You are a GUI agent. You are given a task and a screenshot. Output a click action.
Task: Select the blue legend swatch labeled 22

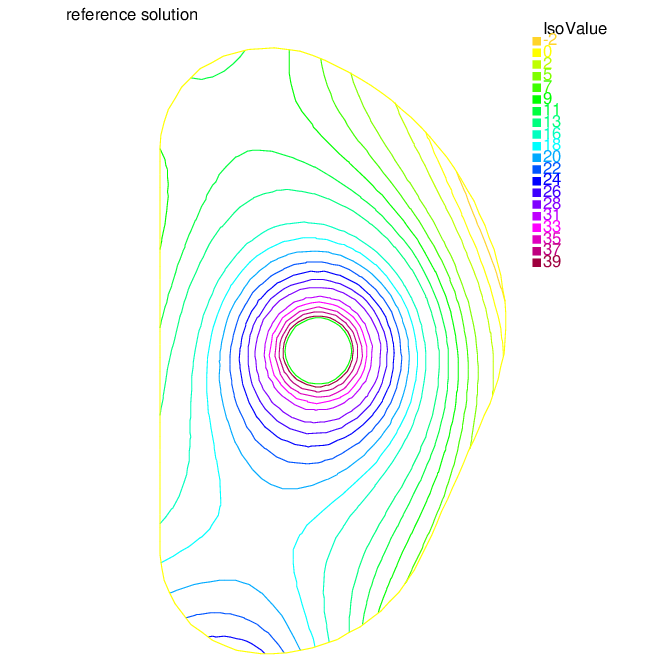(536, 169)
